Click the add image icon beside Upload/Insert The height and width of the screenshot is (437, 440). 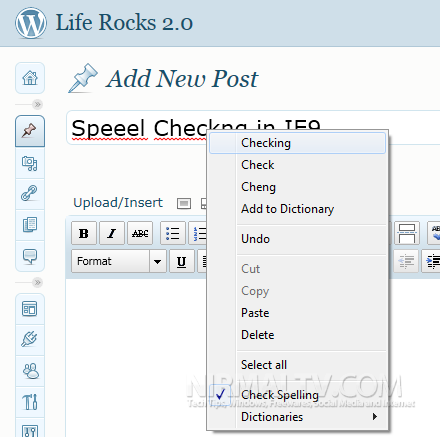click(184, 203)
